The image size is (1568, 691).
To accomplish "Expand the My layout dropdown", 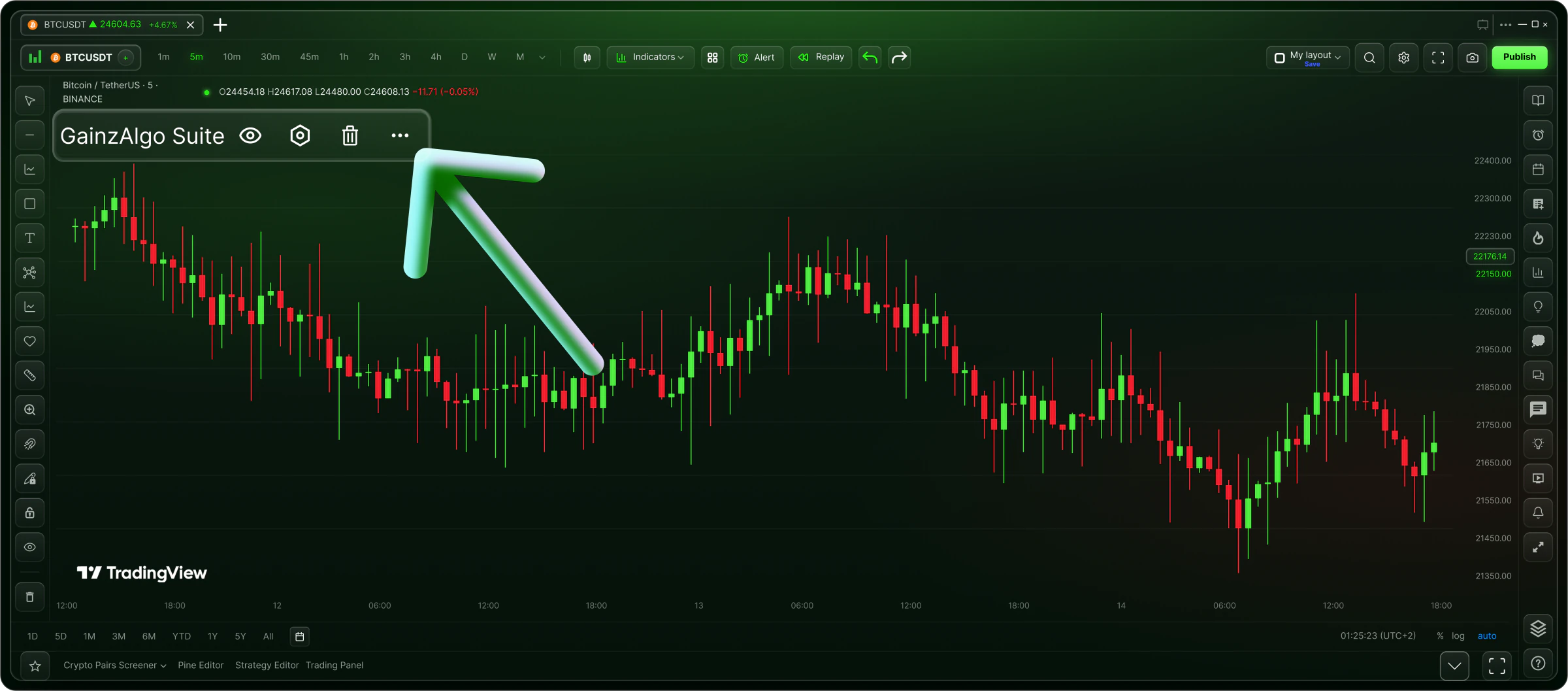I will [x=1308, y=58].
